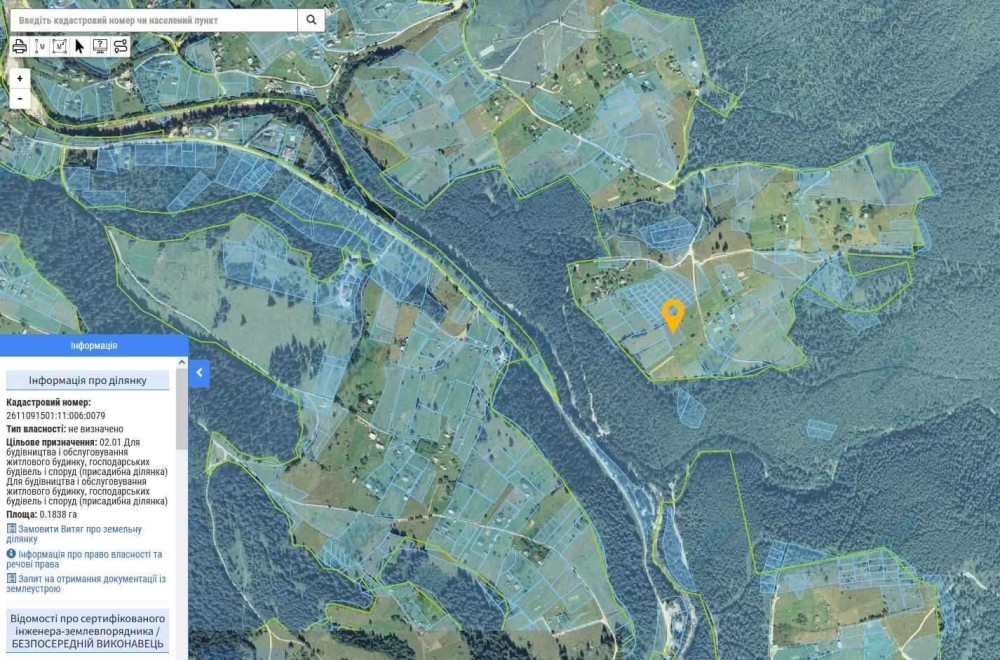Click the Кадастровий номер label

point(48,402)
